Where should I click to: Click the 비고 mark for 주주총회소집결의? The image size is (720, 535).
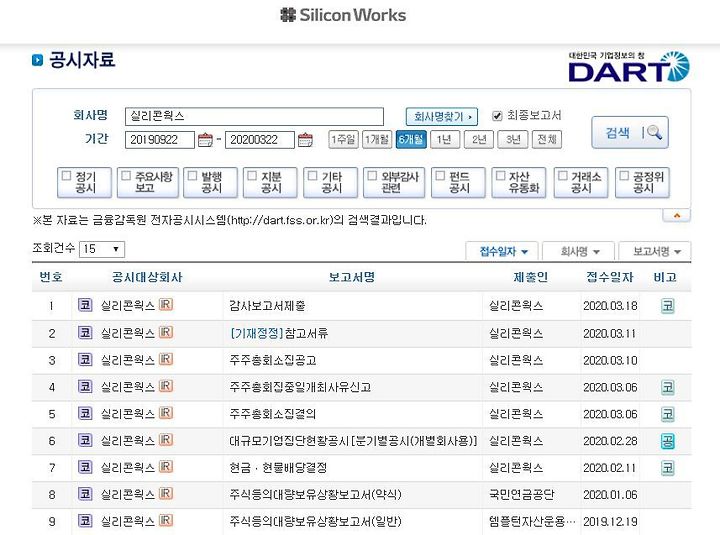(x=668, y=414)
